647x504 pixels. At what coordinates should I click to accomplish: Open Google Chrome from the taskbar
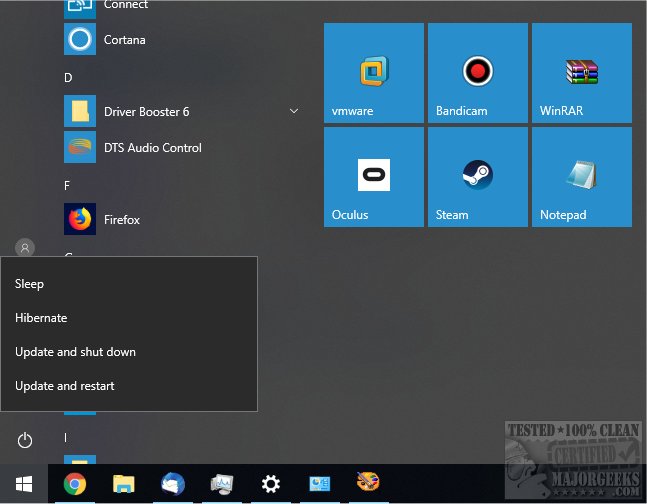click(75, 483)
